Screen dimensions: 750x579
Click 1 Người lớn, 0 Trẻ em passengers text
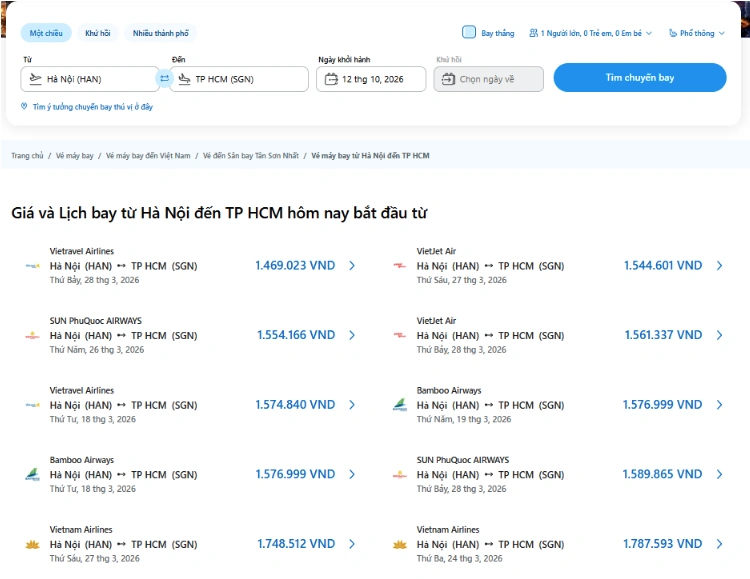point(591,33)
